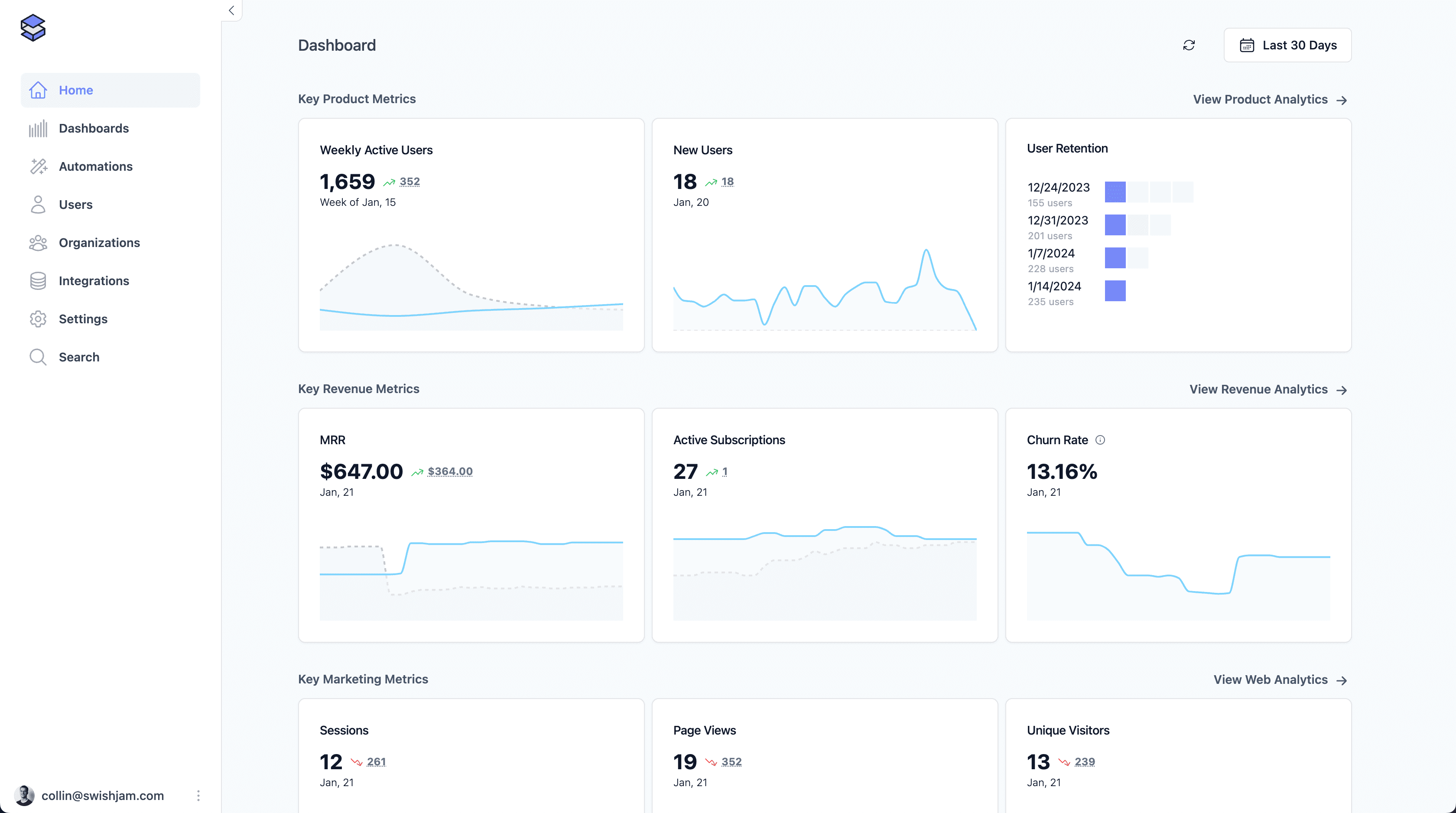Click the Churn Rate line chart
Image resolution: width=1456 pixels, height=813 pixels.
[1179, 576]
